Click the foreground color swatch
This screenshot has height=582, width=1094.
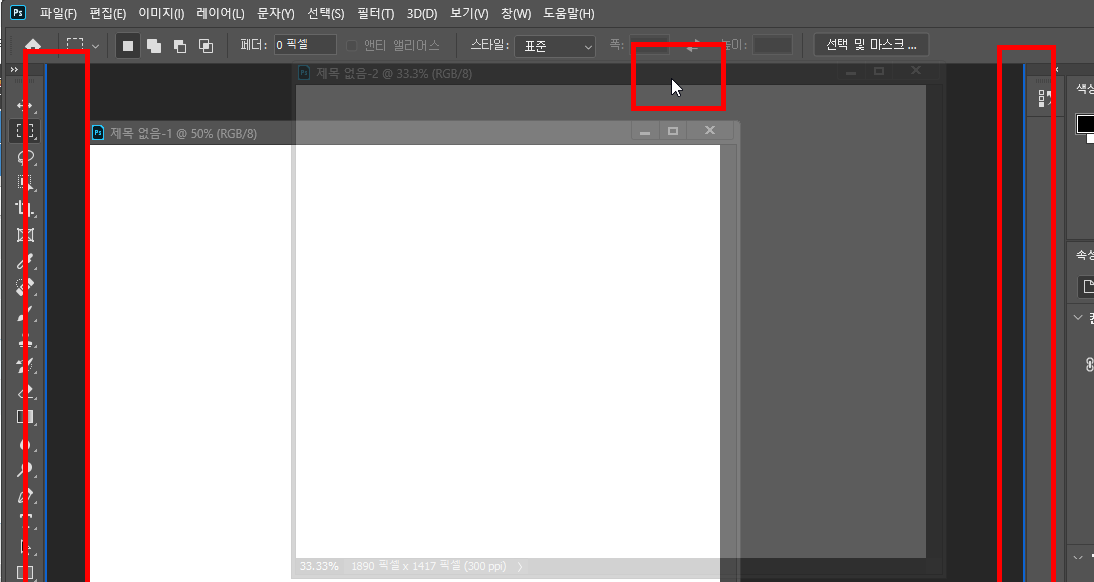coord(1084,124)
